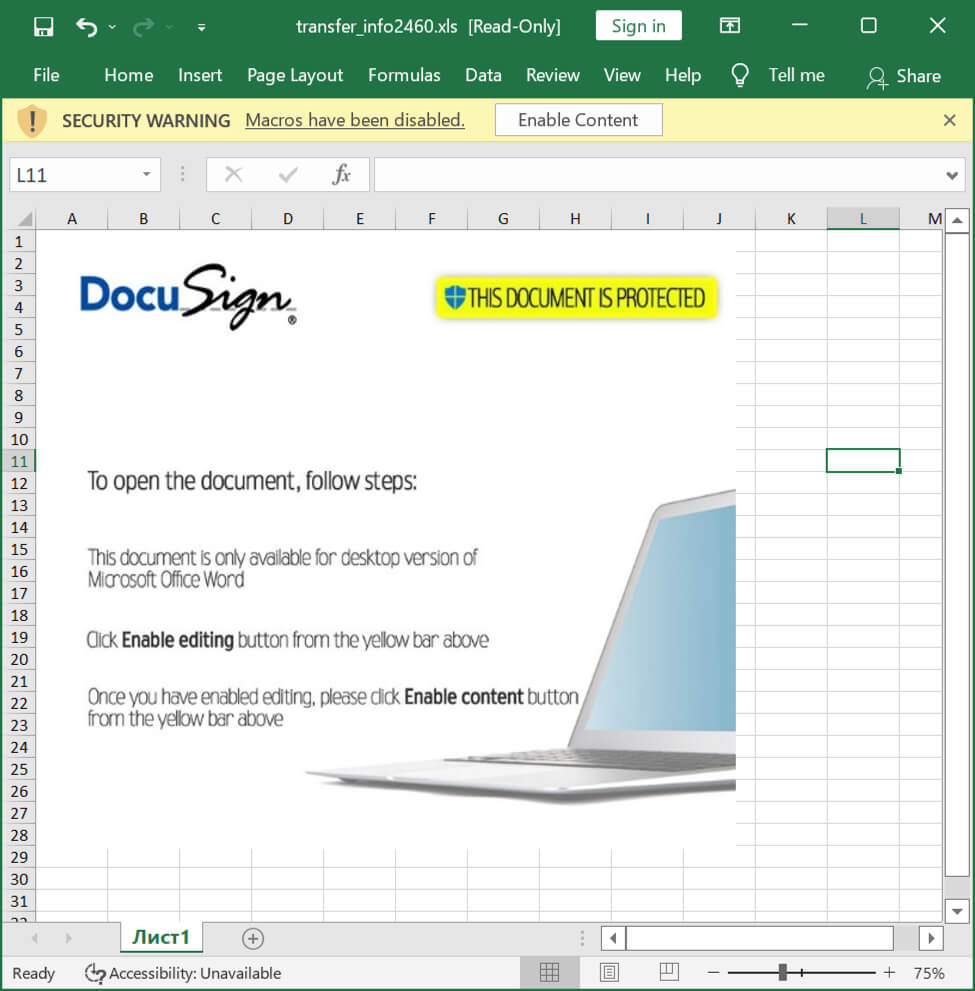Screen dimensions: 975x991
Task: Click the Redo arrow icon
Action: (143, 27)
